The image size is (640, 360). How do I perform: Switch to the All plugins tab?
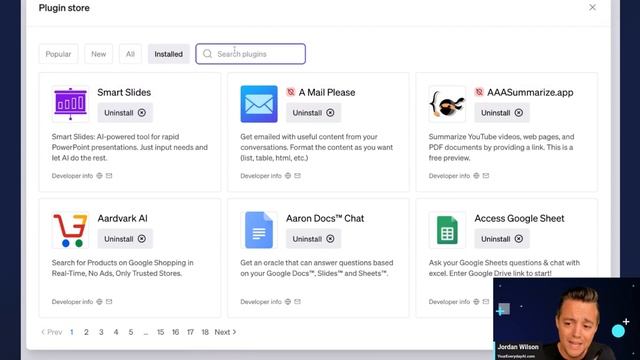[130, 54]
